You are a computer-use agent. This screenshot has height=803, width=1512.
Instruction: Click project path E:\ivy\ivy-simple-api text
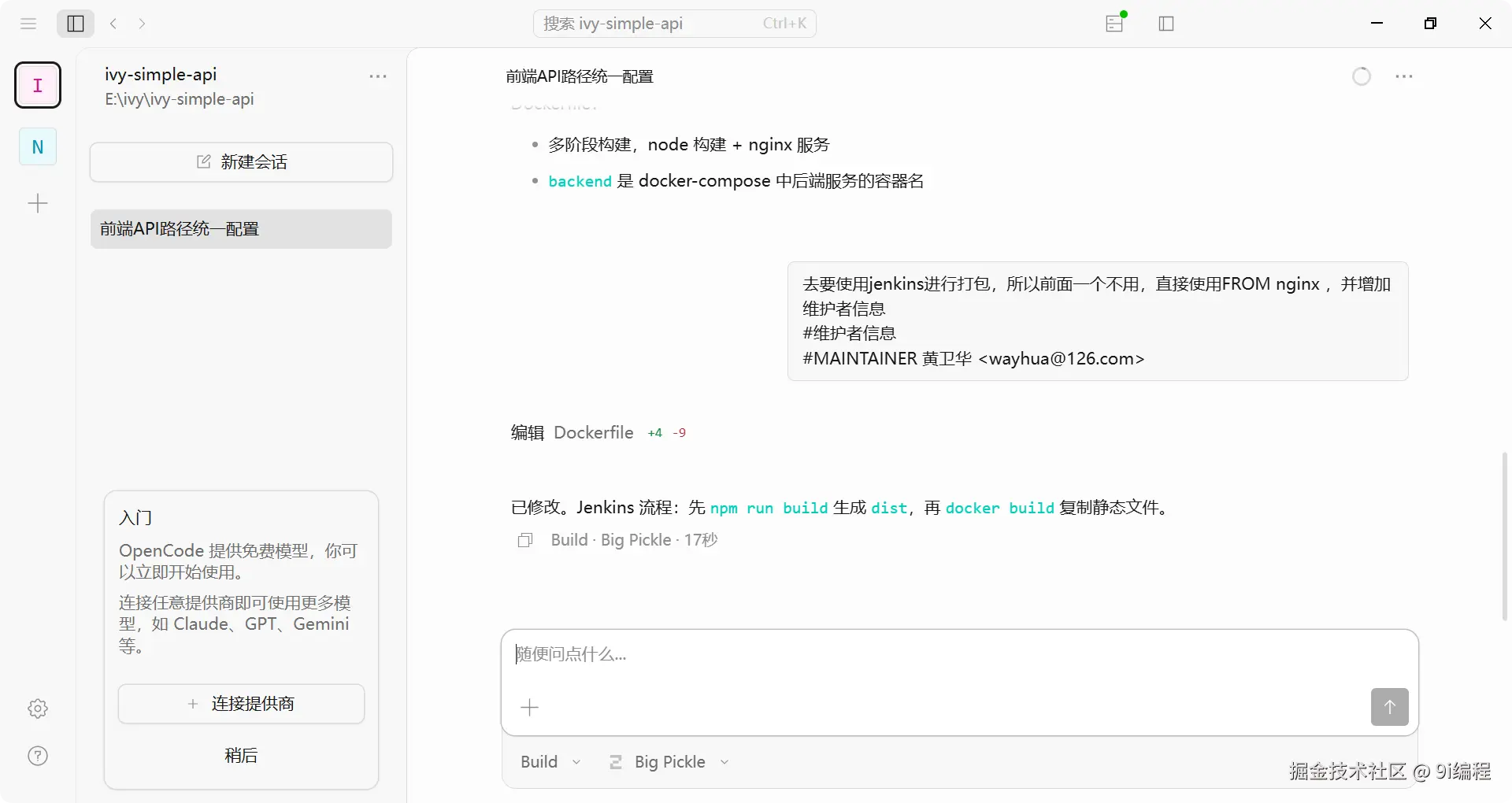point(180,99)
